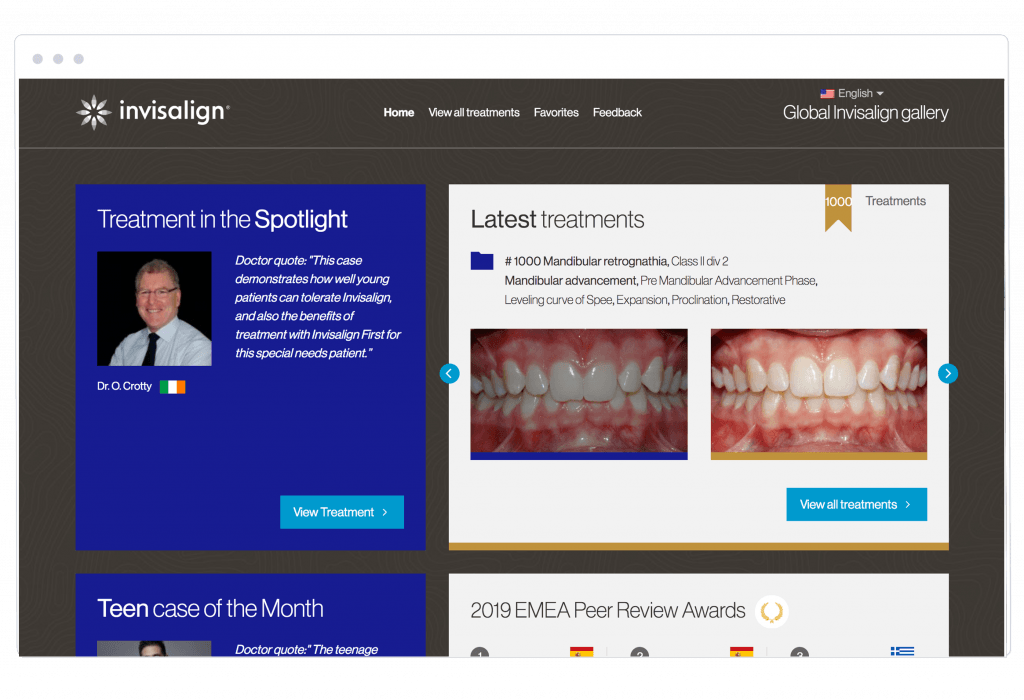Viewport: 1024px width, 700px height.
Task: Click the "2019 EMEA Peer Review Awards" heading
Action: click(607, 611)
